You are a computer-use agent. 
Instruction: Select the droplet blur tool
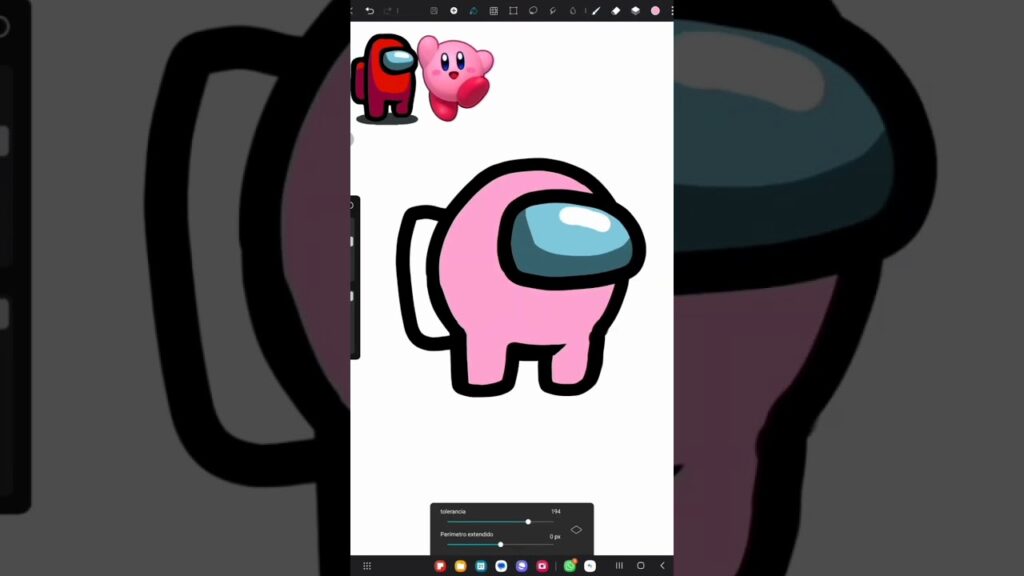[573, 11]
